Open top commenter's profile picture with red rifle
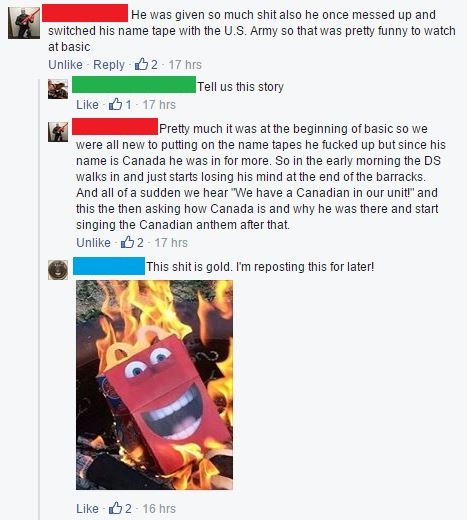 pos(24,23)
